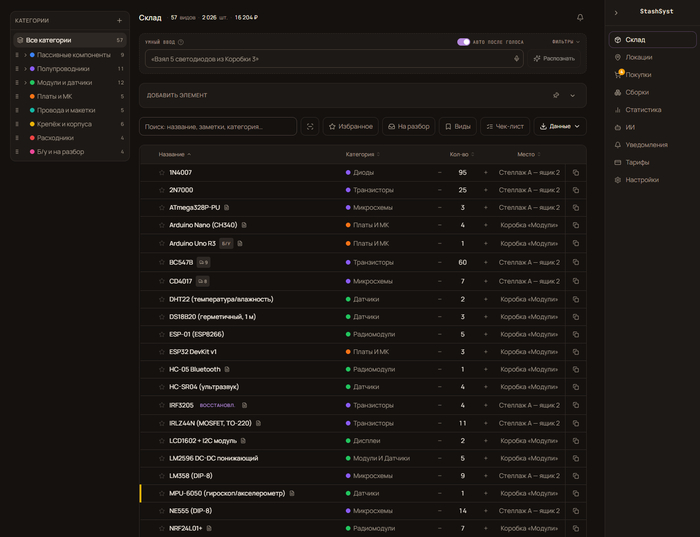Expand the Модули и датчики category
The width and height of the screenshot is (700, 537).
tap(25, 83)
